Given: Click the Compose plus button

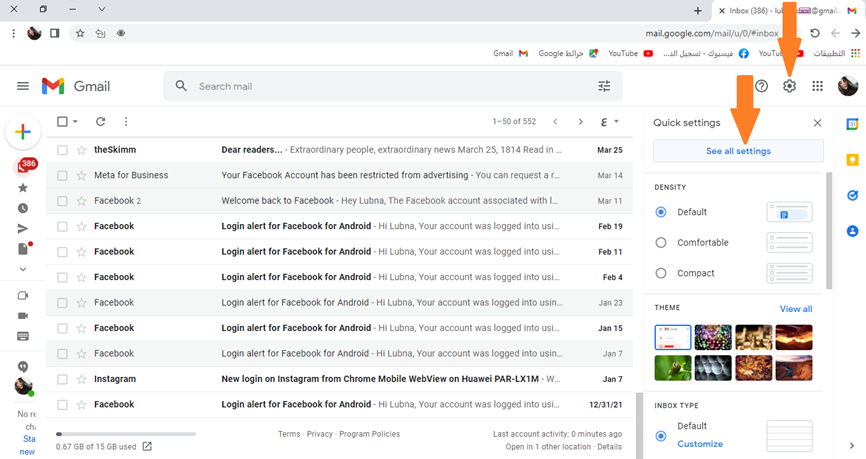Looking at the screenshot, I should tap(23, 131).
